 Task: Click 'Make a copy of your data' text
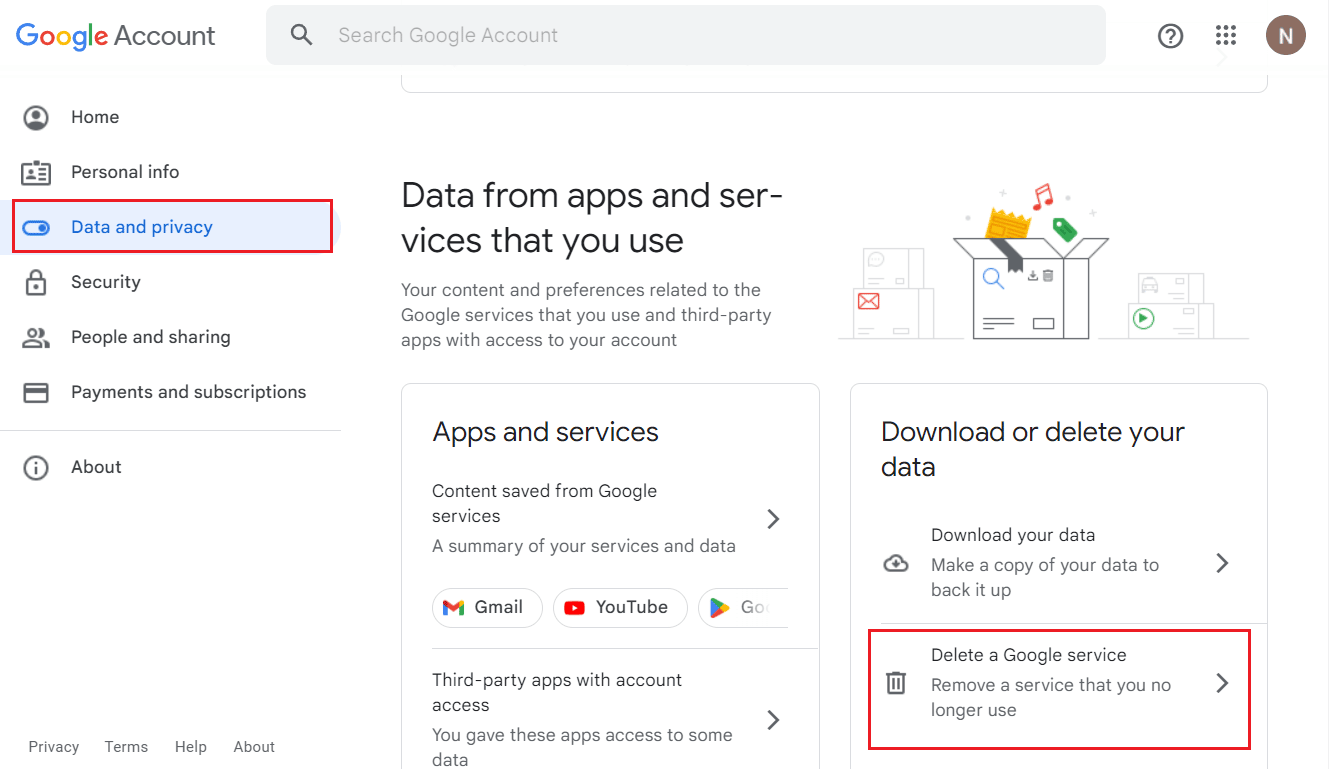[x=1045, y=577]
